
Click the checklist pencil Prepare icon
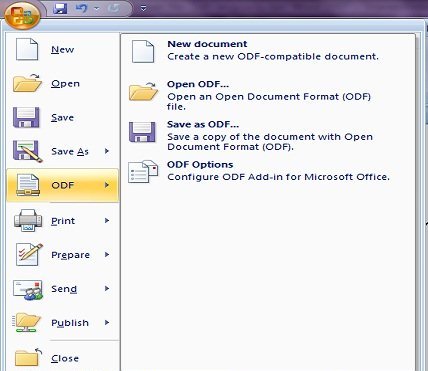click(x=29, y=254)
